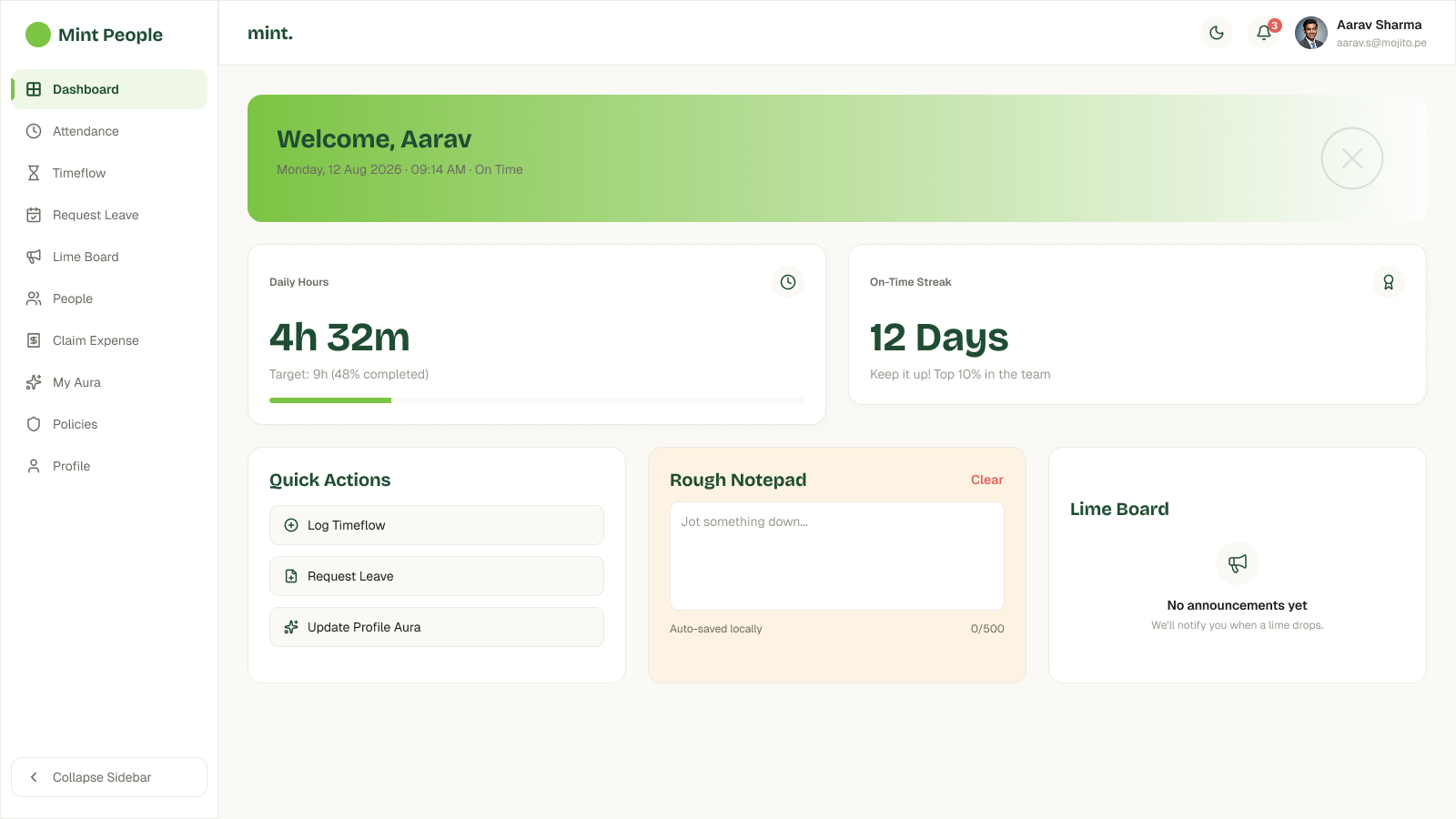Click "We'll notify you when a lime drops."

[1238, 625]
